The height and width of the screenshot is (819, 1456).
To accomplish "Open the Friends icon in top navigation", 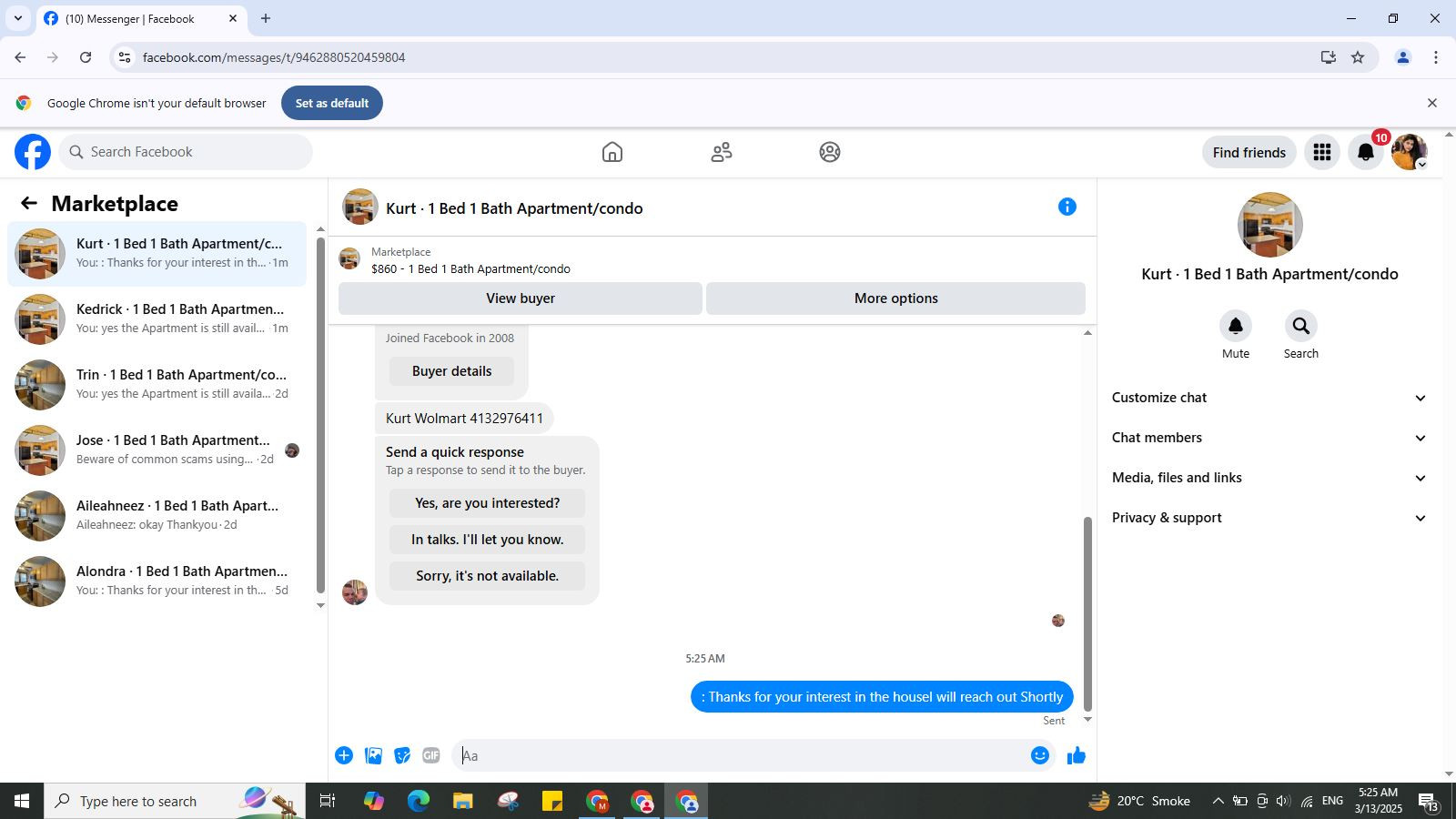I will coord(722,152).
